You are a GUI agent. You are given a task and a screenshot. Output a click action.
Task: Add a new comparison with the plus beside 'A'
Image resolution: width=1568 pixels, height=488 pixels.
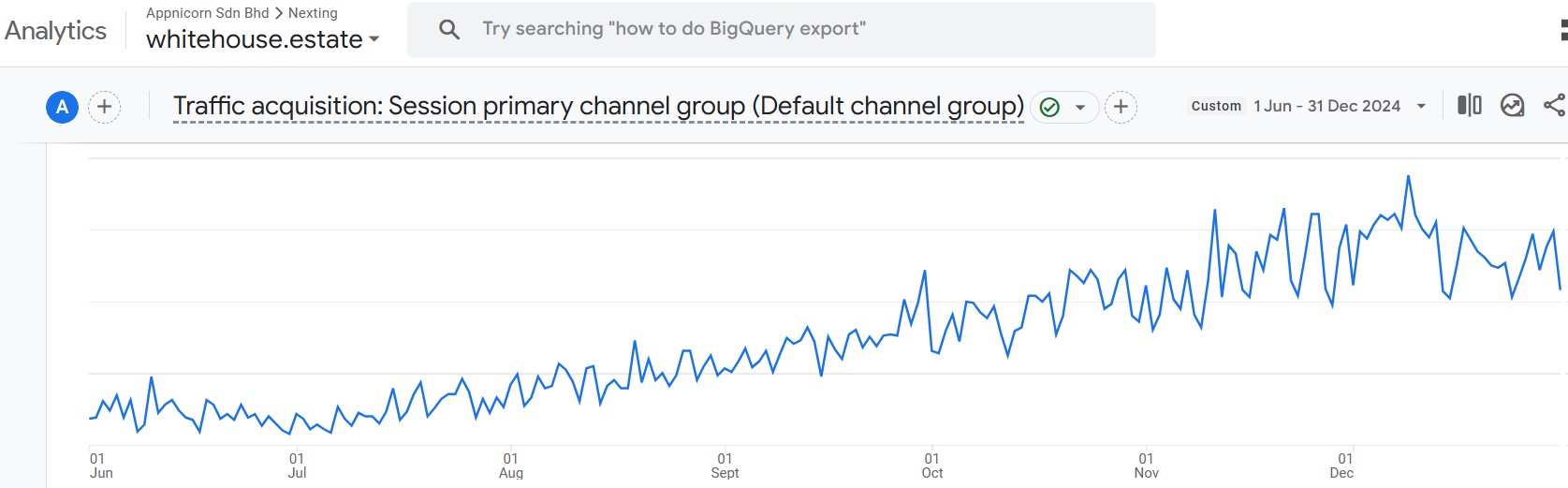[105, 107]
